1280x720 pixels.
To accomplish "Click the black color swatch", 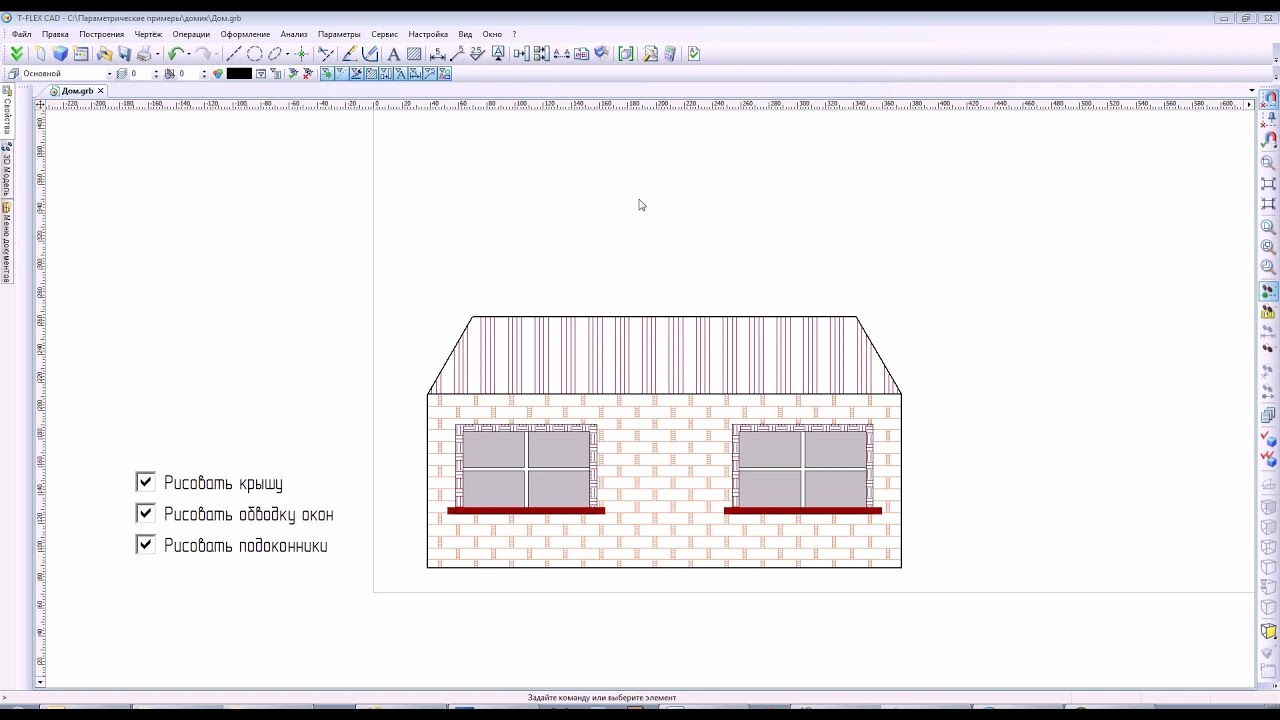I will [239, 74].
